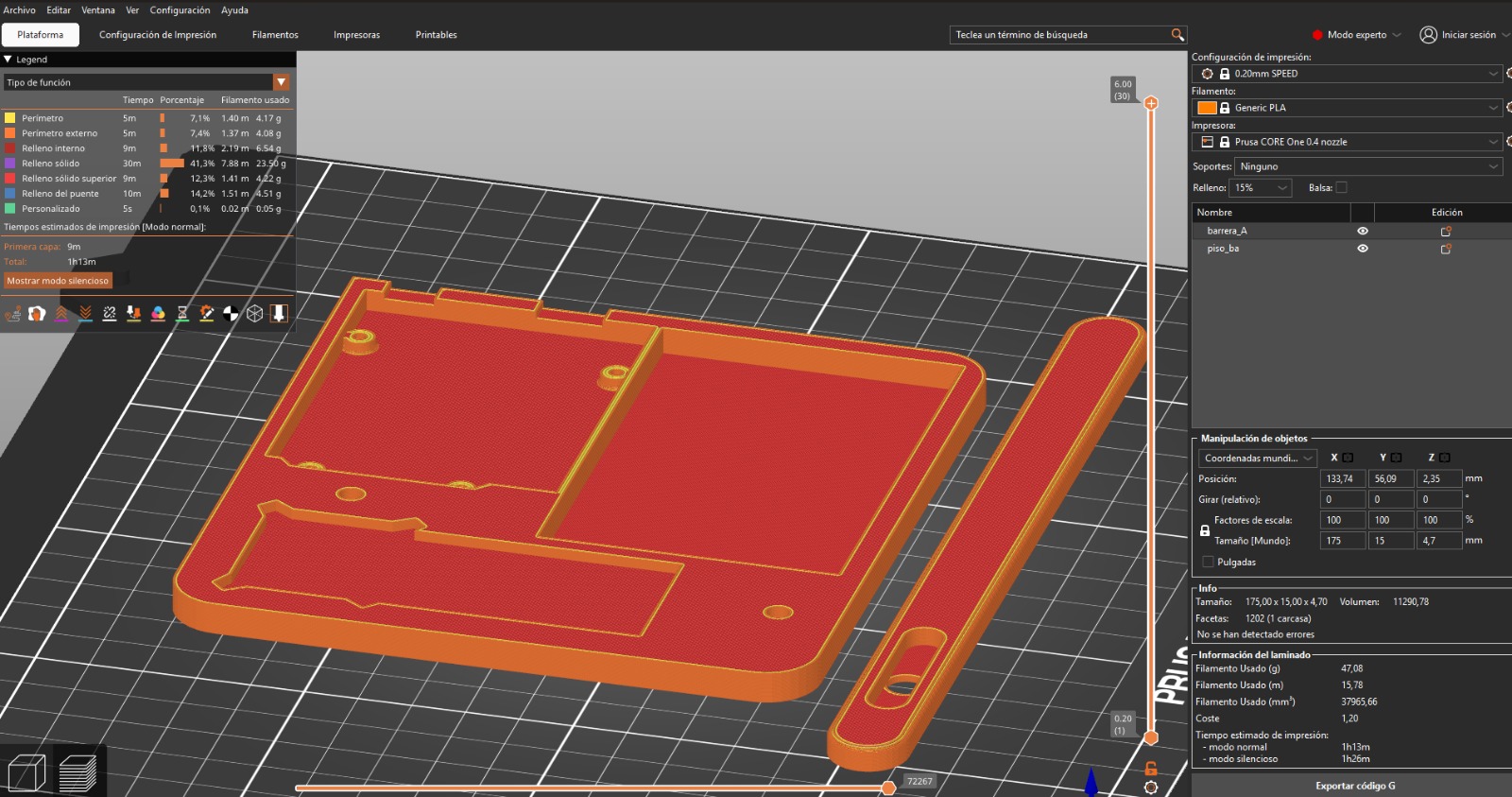The width and height of the screenshot is (1512, 797).
Task: Click the Posición X value field
Action: click(1342, 479)
